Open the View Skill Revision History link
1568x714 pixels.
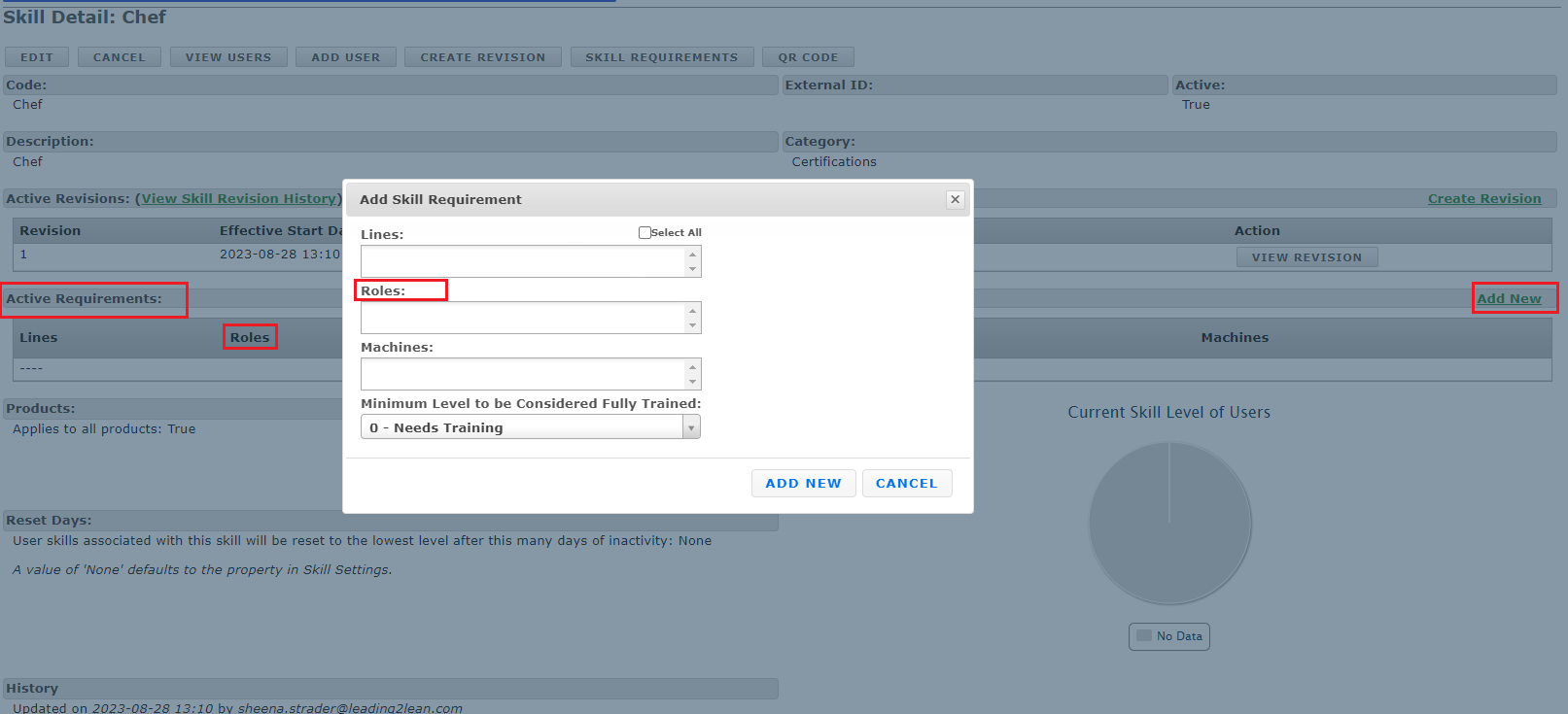click(x=238, y=199)
